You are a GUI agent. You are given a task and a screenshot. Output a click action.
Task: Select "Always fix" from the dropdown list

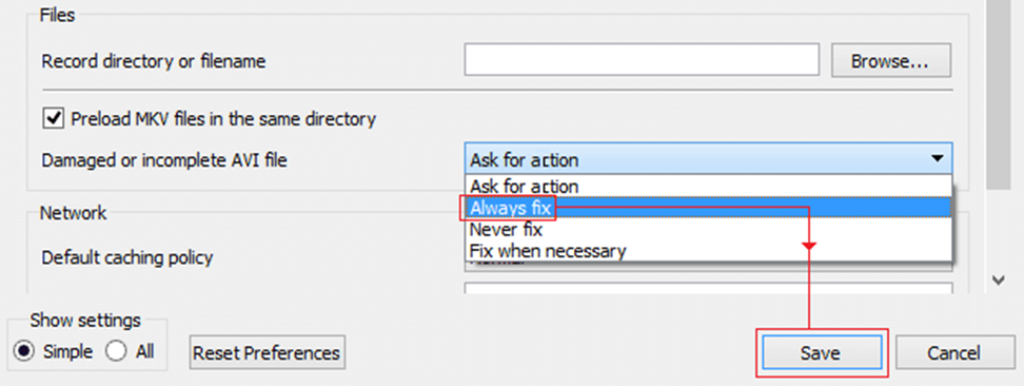pos(708,208)
